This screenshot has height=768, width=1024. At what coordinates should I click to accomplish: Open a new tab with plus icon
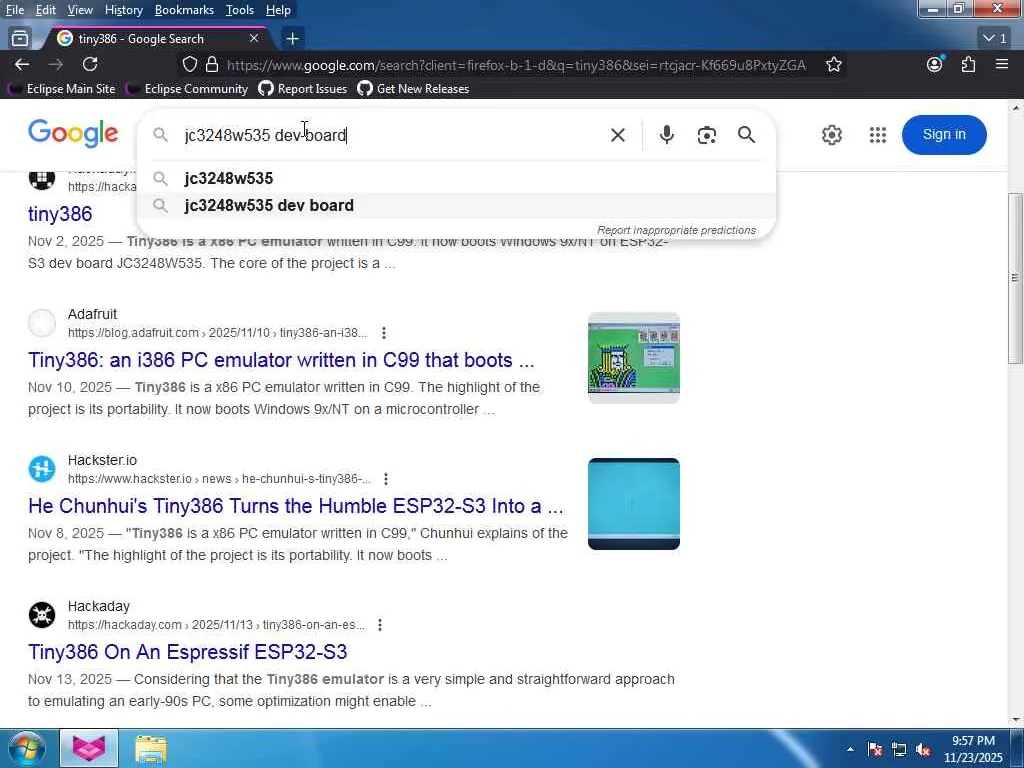tap(293, 39)
